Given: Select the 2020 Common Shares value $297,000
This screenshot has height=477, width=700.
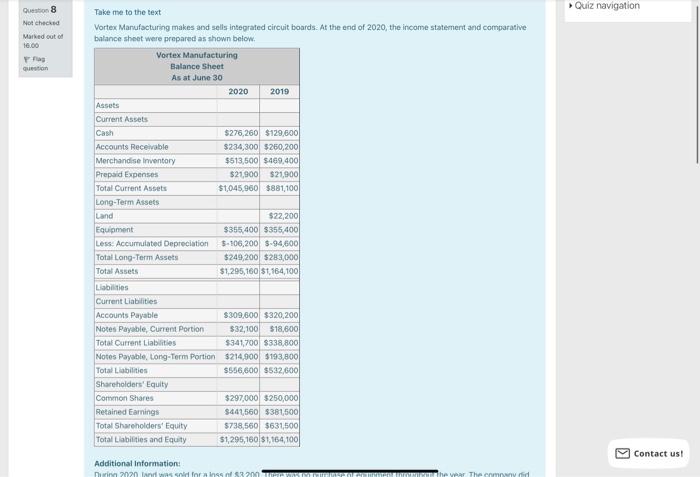Looking at the screenshot, I should pos(242,398).
